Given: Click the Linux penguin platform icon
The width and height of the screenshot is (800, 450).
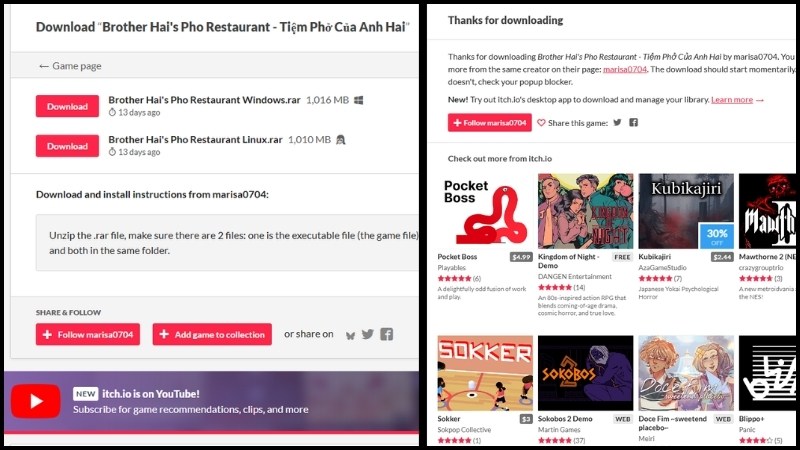Looking at the screenshot, I should (341, 139).
